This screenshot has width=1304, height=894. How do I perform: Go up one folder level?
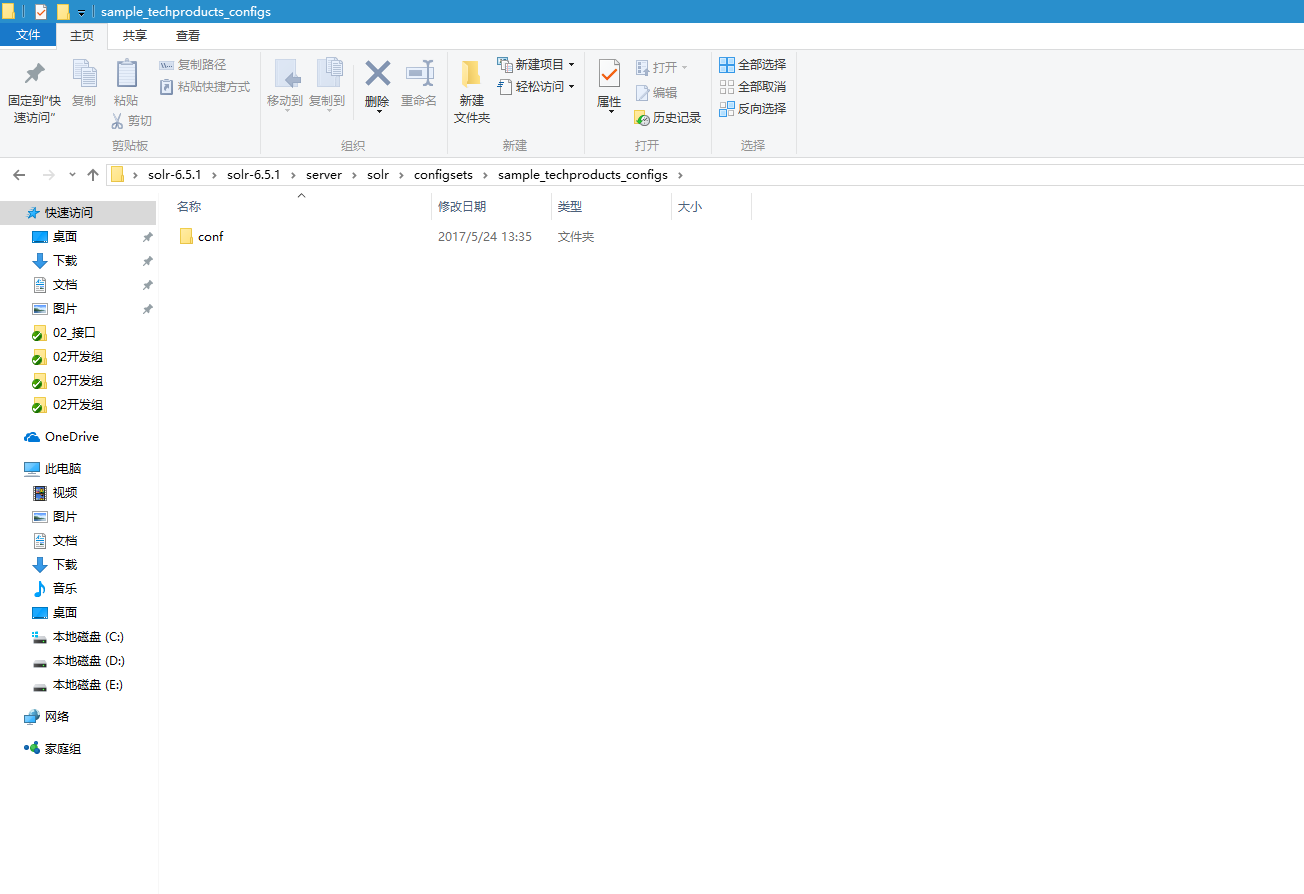click(93, 175)
